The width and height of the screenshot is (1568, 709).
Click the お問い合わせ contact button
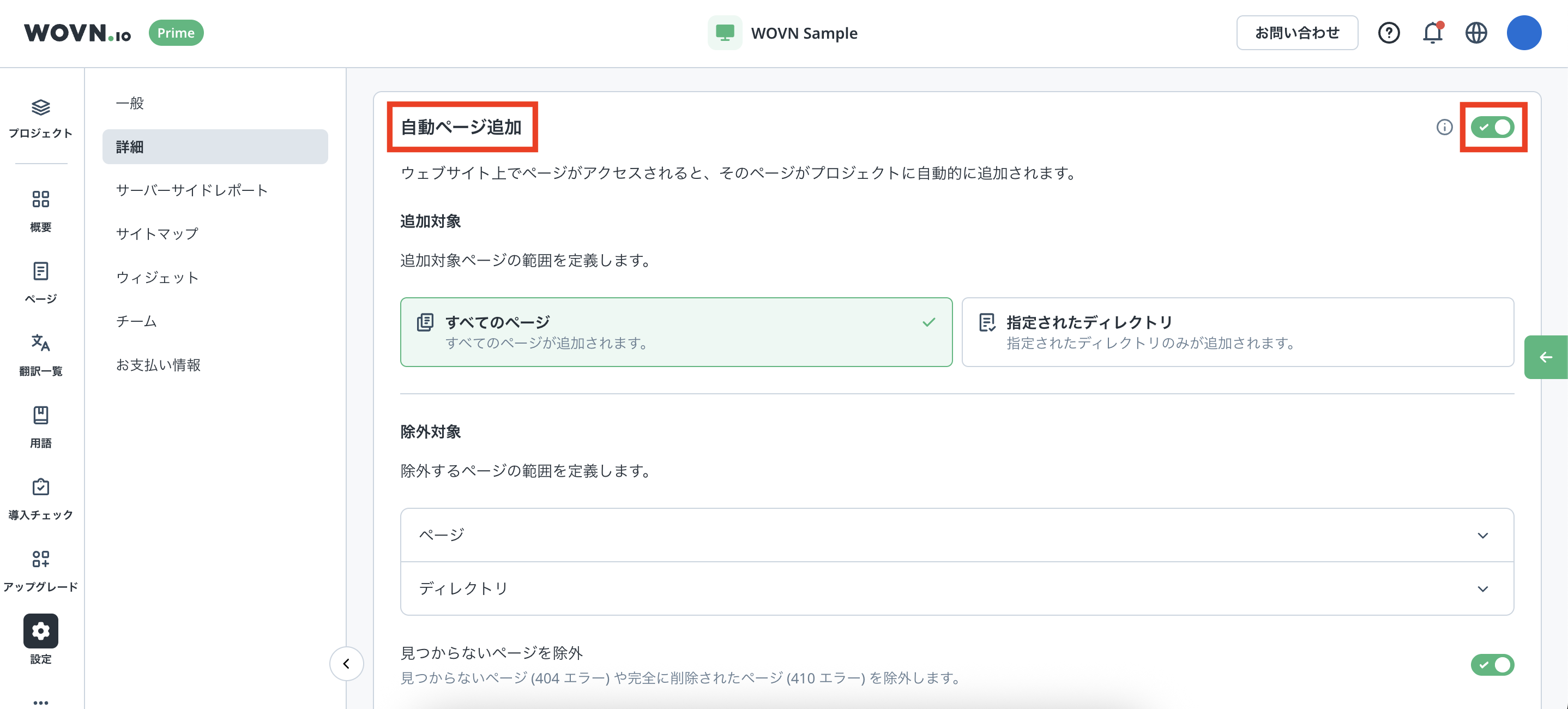[x=1296, y=33]
